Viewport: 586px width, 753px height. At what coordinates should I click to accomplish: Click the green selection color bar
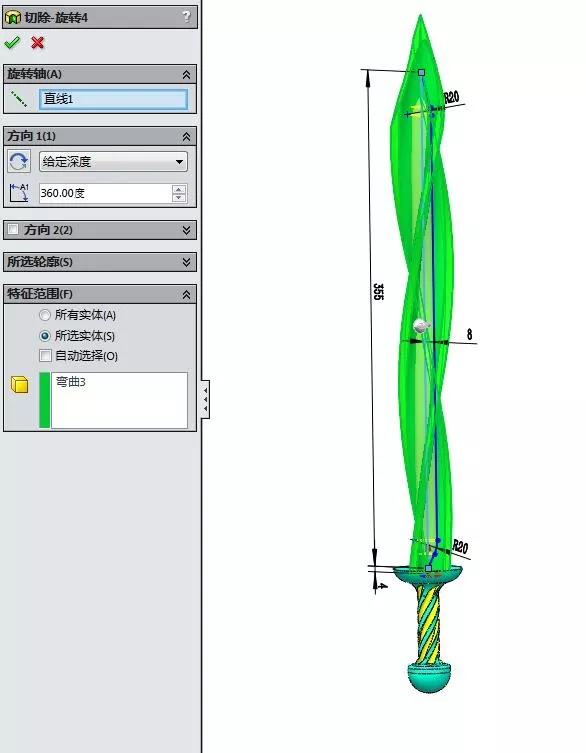click(45, 400)
